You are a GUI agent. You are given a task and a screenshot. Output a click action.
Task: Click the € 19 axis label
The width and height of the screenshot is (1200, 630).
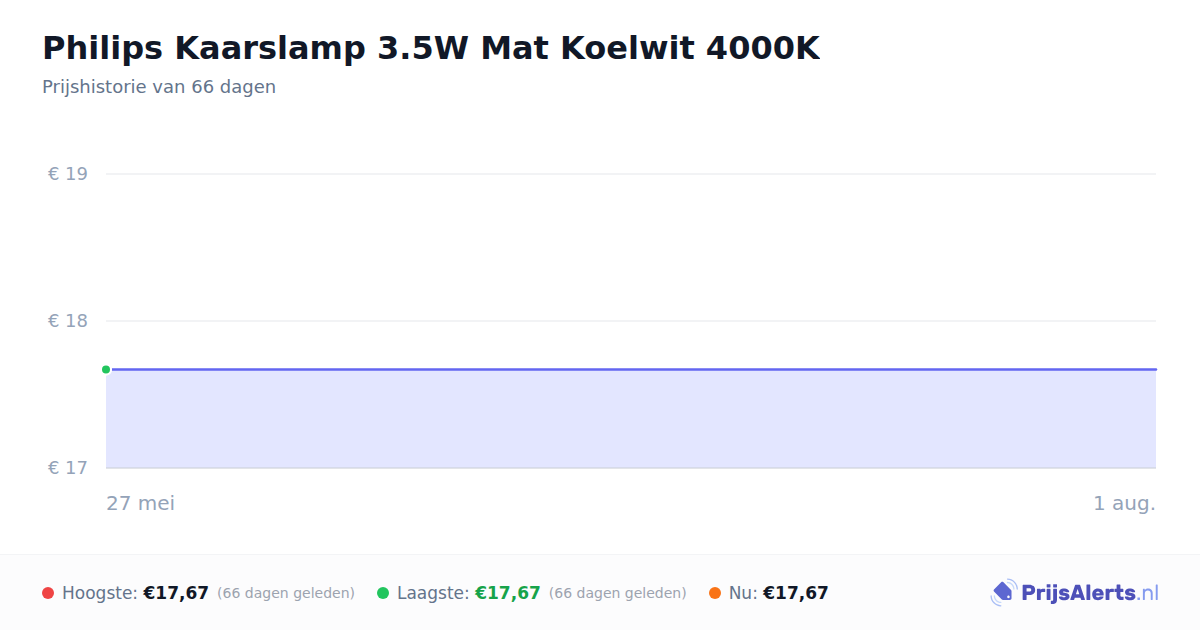coord(68,174)
